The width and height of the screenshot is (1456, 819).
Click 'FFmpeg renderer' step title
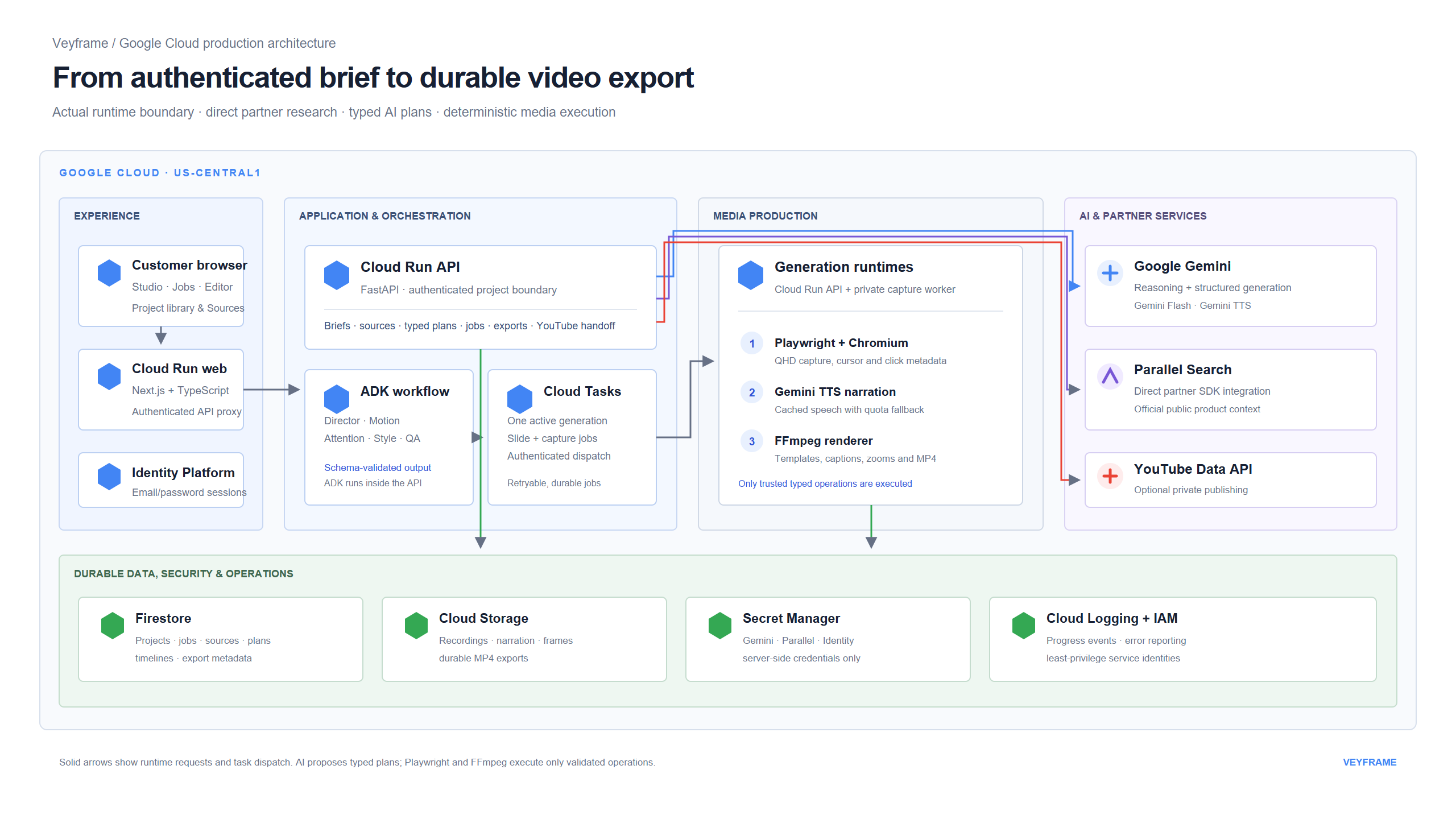pos(824,441)
